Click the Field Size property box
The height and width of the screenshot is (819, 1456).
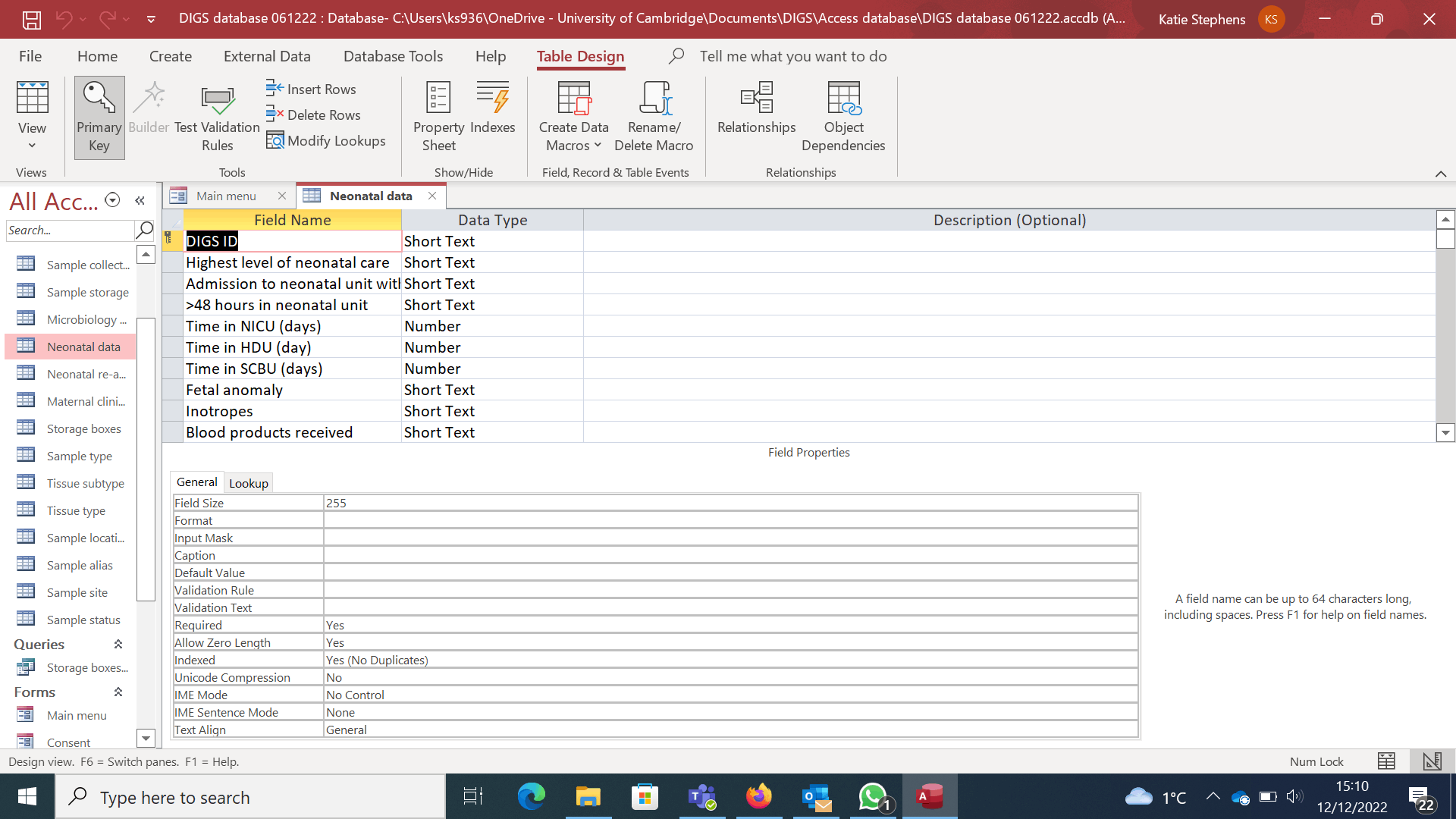(730, 503)
